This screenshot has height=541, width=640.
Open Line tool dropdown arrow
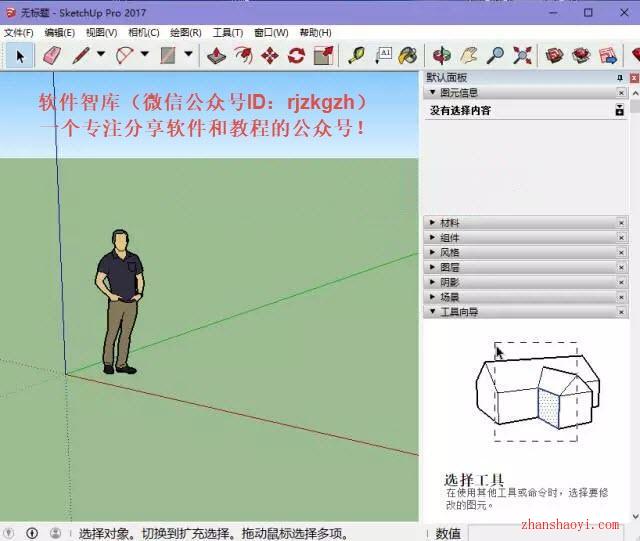pyautogui.click(x=101, y=53)
